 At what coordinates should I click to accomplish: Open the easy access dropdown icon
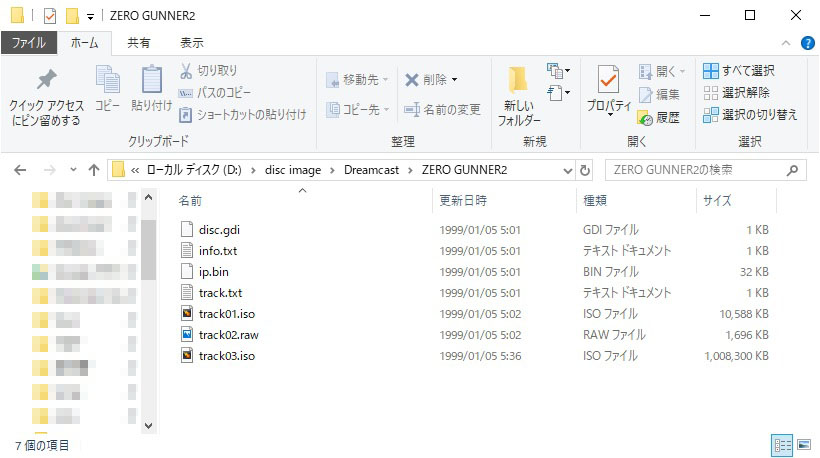[x=558, y=93]
